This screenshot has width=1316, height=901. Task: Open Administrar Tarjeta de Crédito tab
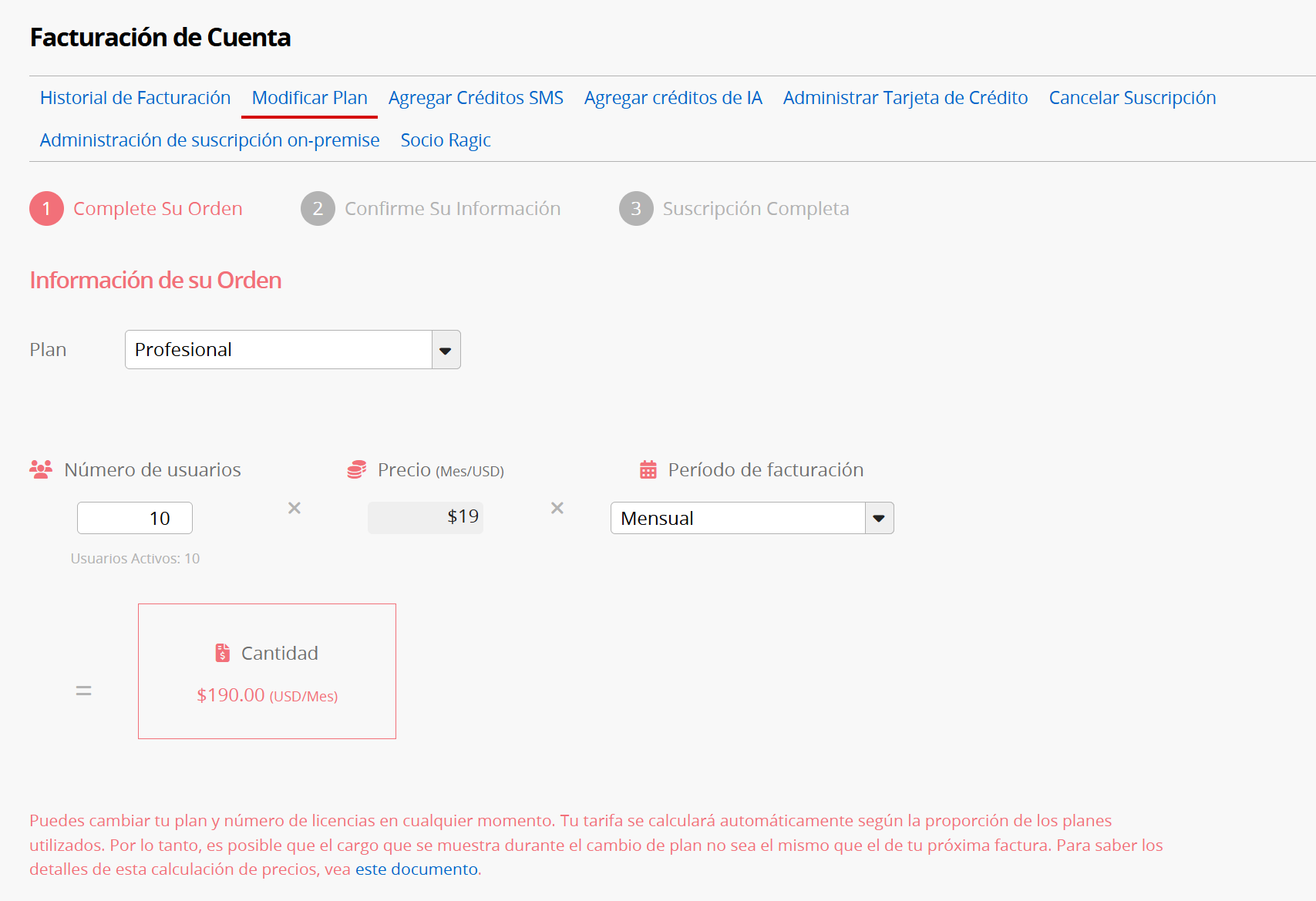pyautogui.click(x=905, y=98)
